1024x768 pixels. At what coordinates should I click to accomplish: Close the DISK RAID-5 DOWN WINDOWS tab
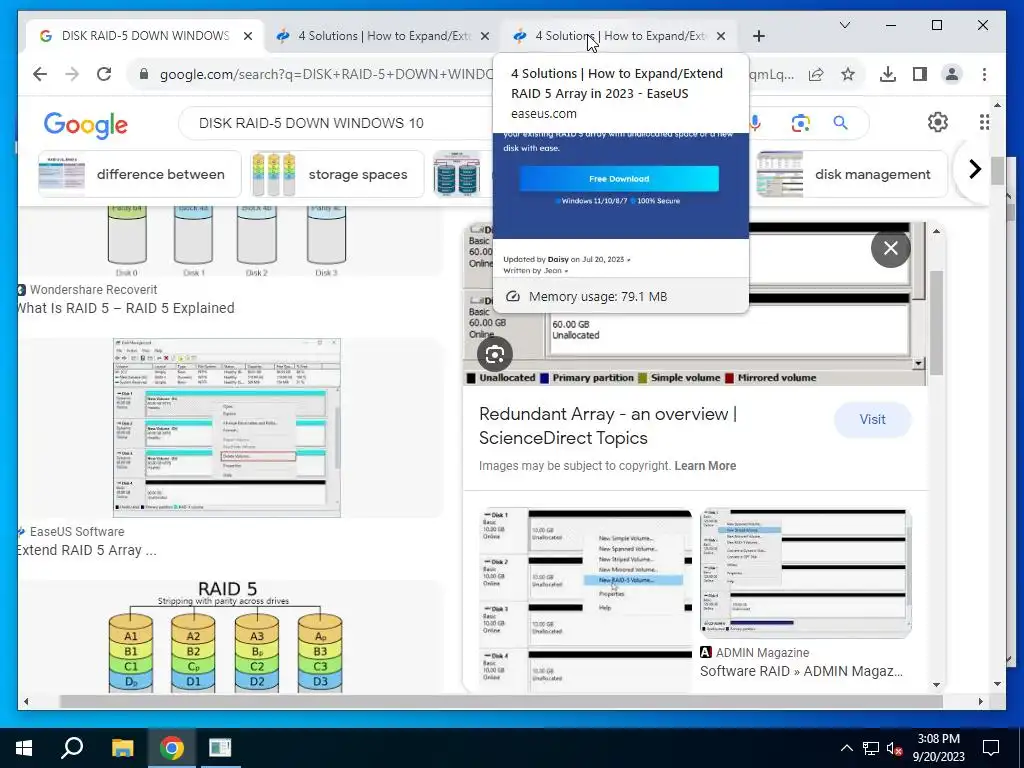click(x=248, y=37)
